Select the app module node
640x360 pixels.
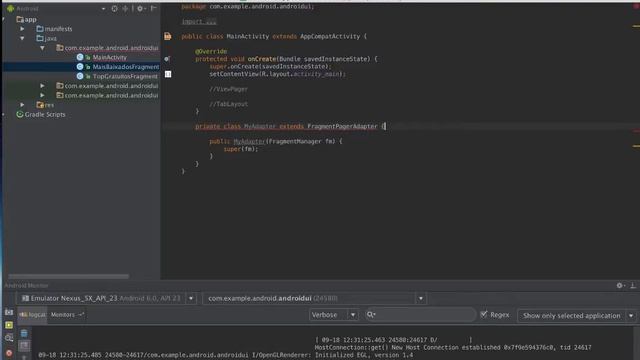[27, 20]
